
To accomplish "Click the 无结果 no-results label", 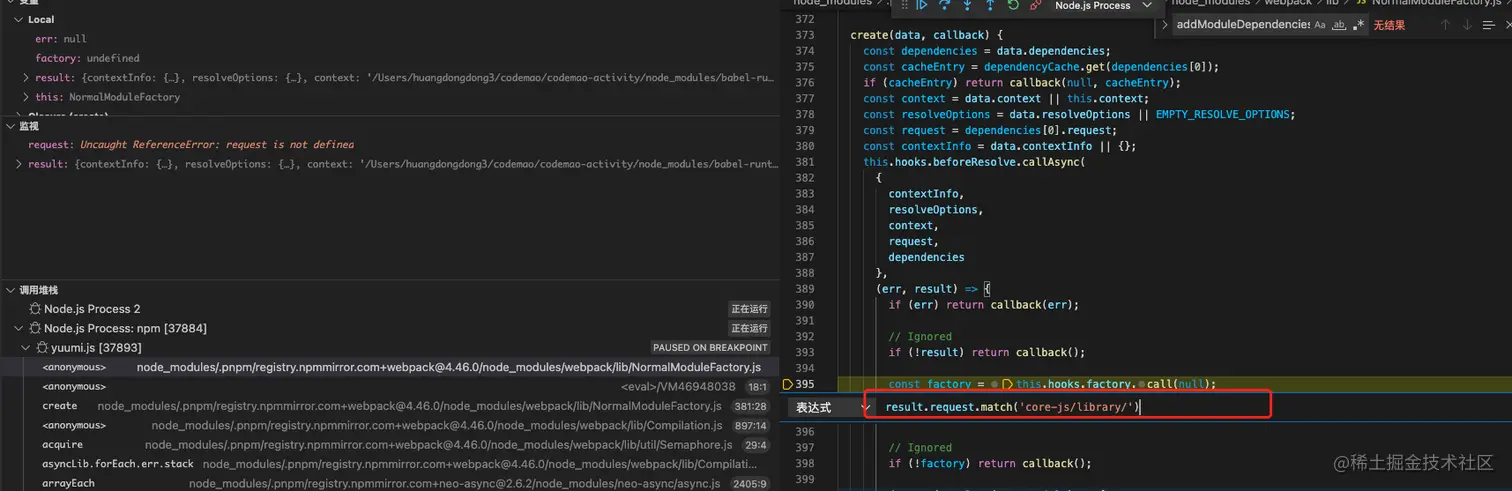I will coord(1389,25).
